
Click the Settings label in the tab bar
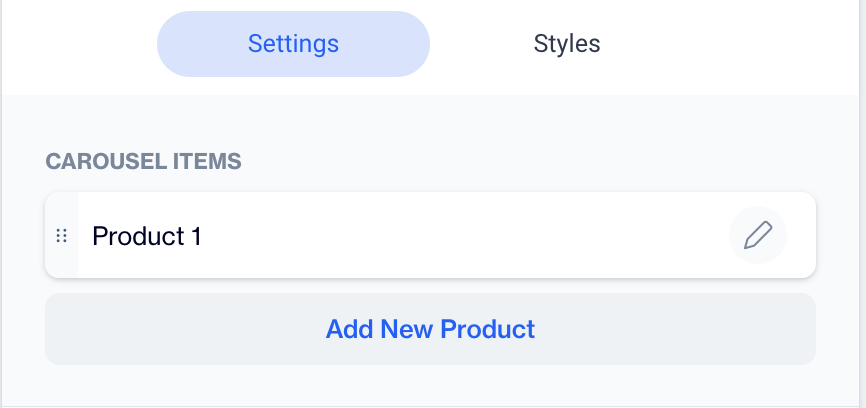pyautogui.click(x=293, y=44)
